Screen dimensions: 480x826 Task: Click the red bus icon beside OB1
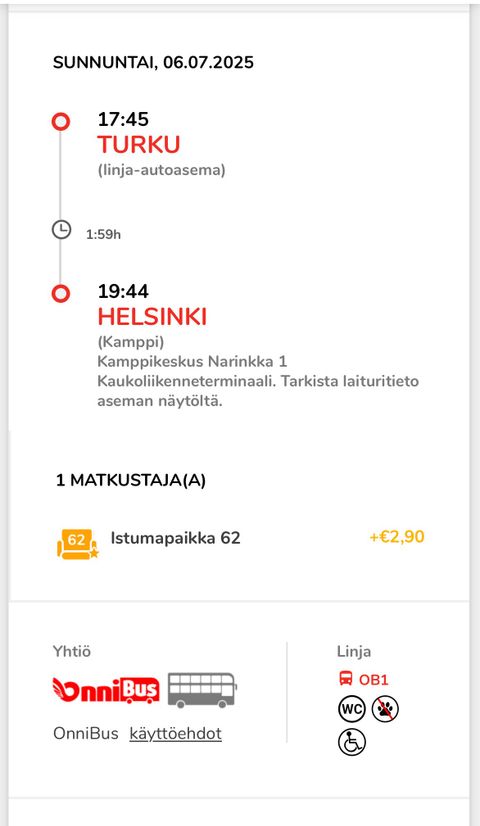[346, 678]
